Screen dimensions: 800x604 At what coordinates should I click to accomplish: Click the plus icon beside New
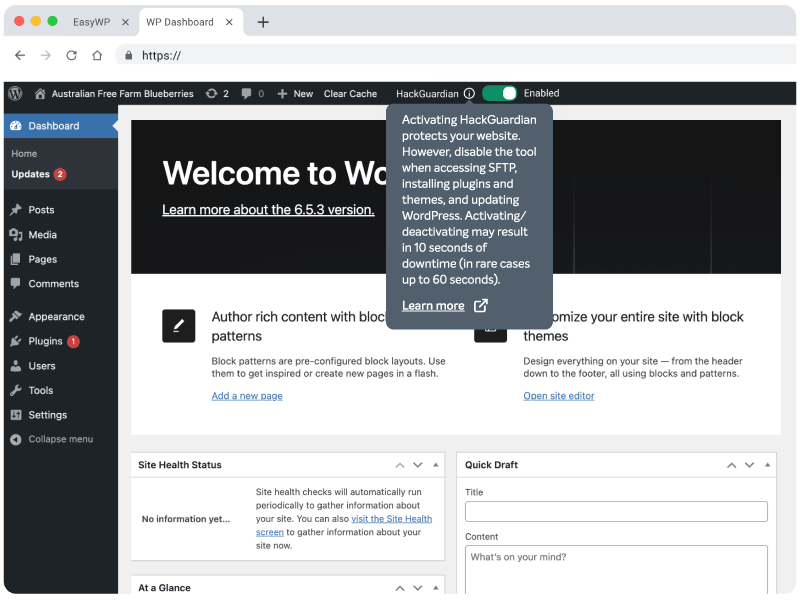(282, 94)
